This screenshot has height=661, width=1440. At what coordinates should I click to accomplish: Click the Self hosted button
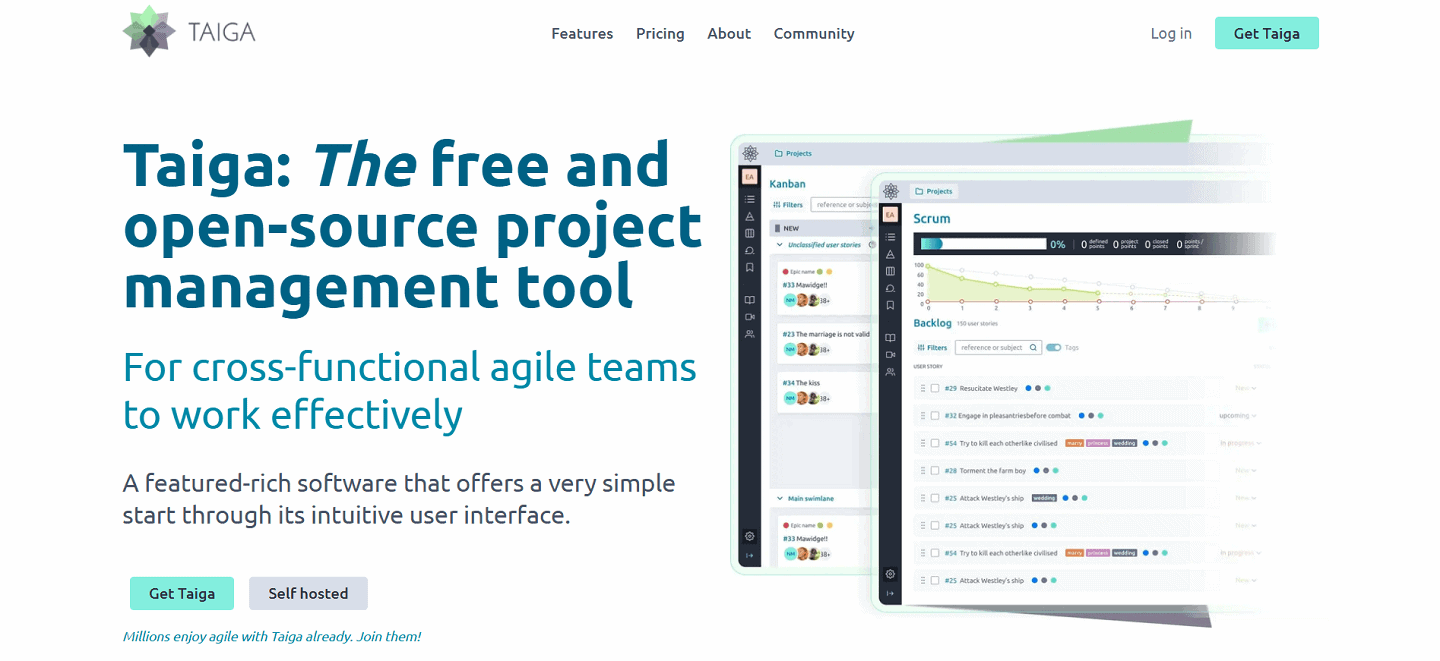(x=308, y=593)
